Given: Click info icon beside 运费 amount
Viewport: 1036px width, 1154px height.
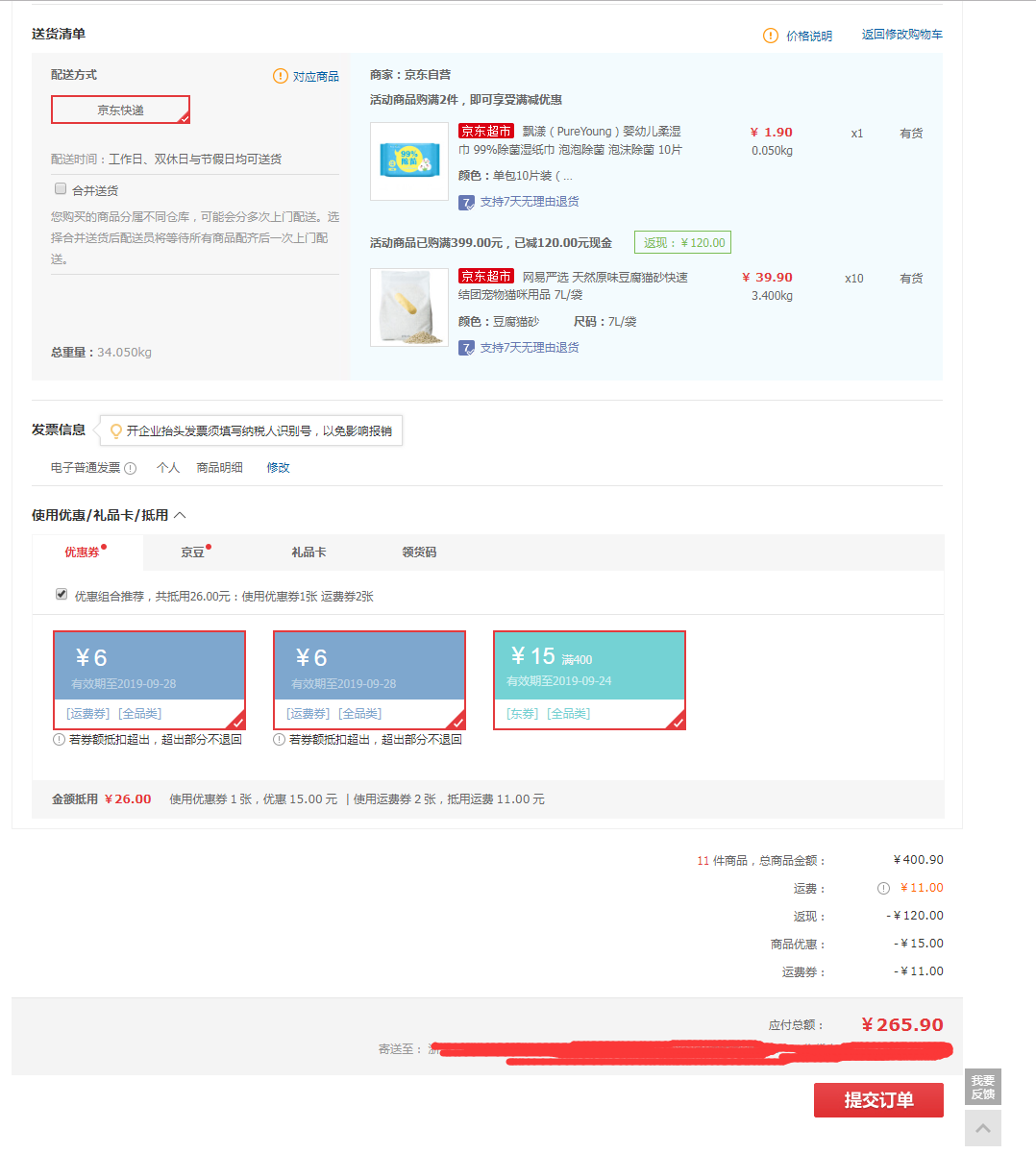Looking at the screenshot, I should (883, 889).
